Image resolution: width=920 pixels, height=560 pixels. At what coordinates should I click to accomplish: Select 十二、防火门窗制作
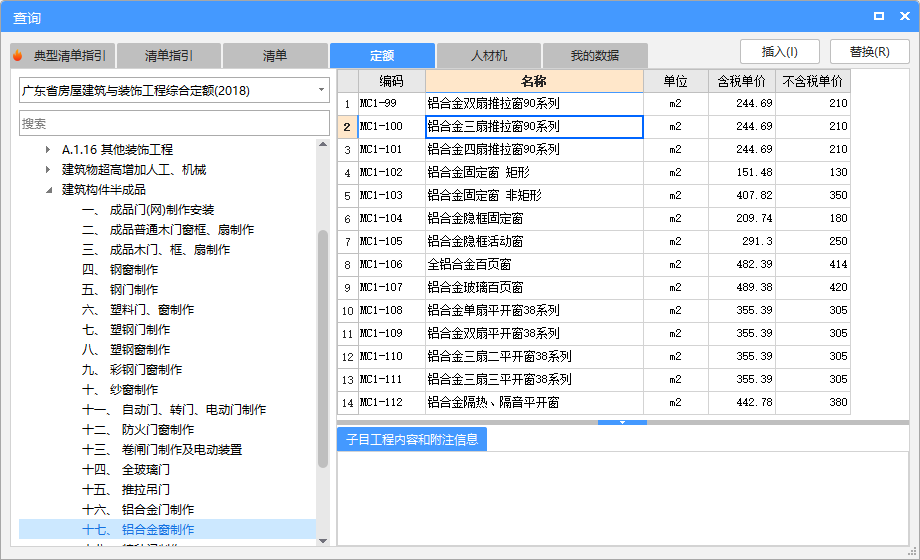(138, 429)
